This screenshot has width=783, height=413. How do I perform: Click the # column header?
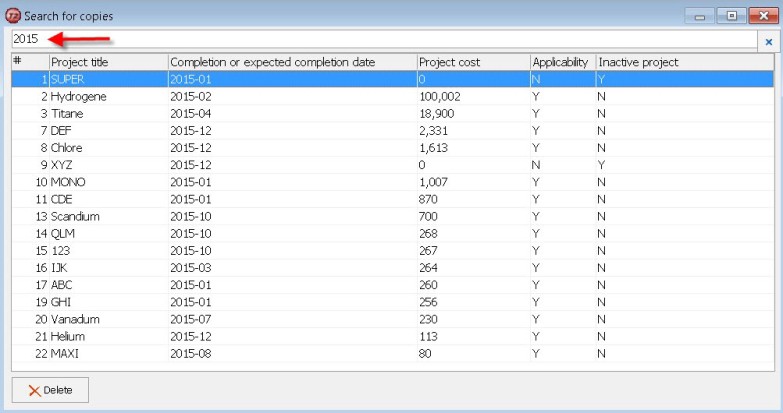[x=30, y=62]
